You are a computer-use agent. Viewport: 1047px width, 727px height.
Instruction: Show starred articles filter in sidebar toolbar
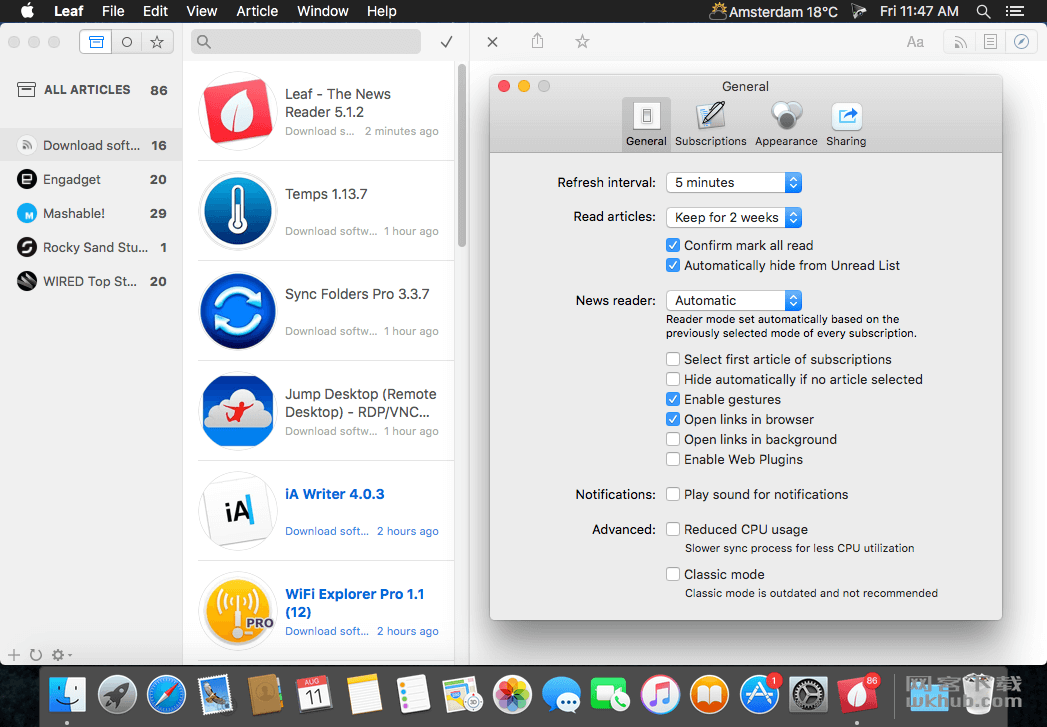coord(158,42)
